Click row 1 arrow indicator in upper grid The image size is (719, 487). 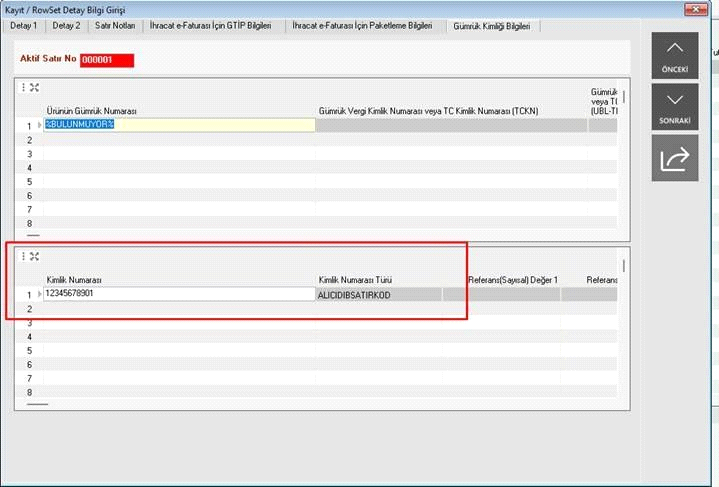coord(40,125)
